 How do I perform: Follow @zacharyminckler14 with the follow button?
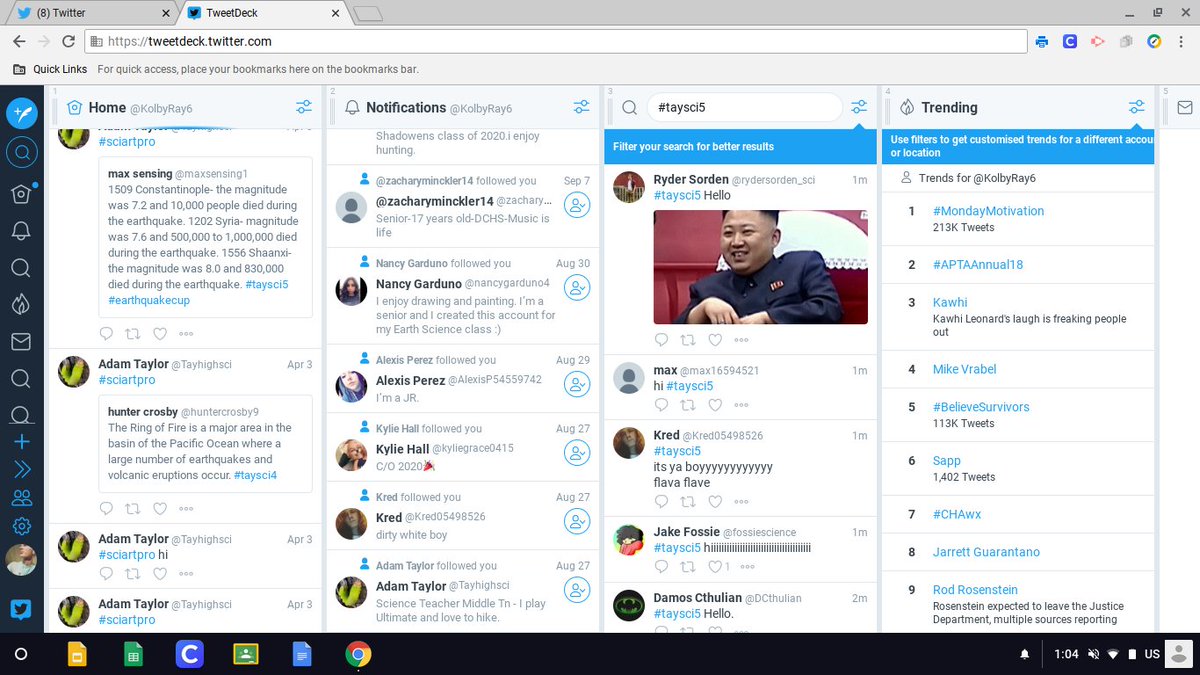click(577, 206)
